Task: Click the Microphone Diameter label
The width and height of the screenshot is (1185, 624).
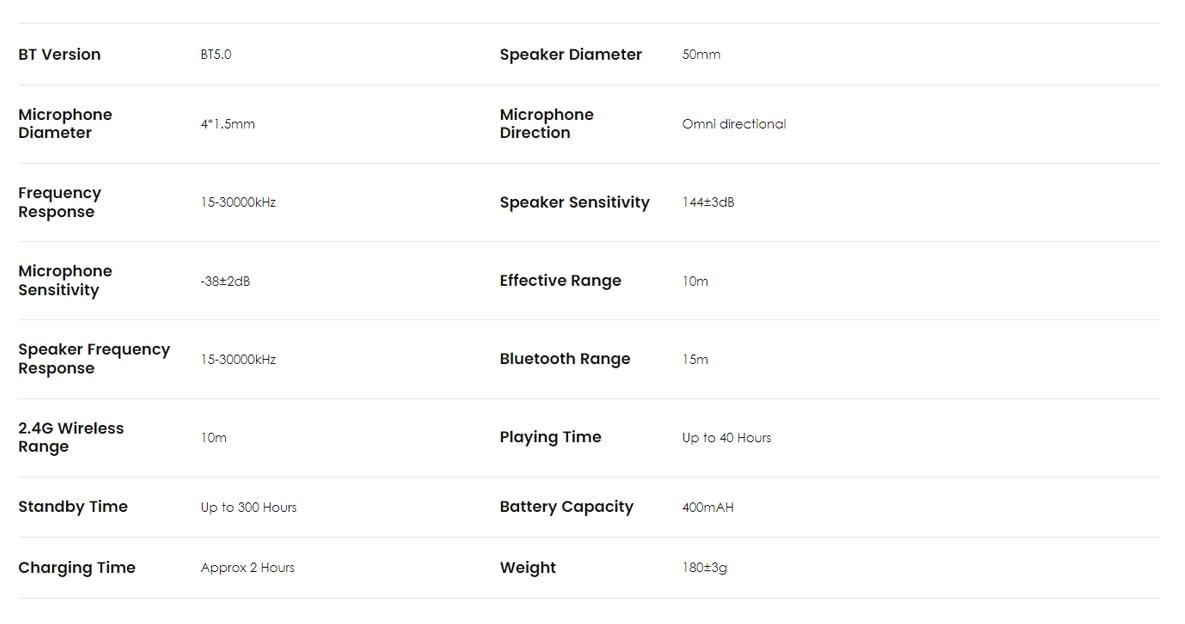Action: tap(65, 124)
